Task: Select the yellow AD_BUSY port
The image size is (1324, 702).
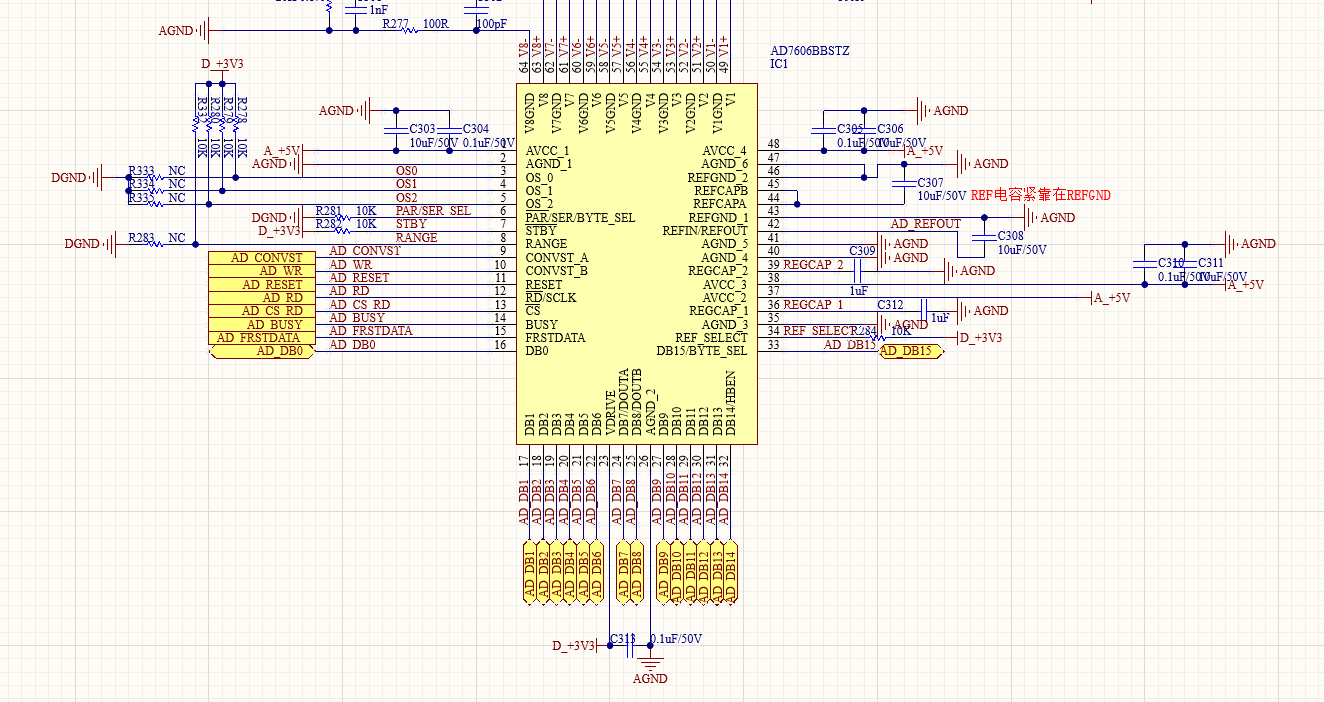Action: point(261,325)
